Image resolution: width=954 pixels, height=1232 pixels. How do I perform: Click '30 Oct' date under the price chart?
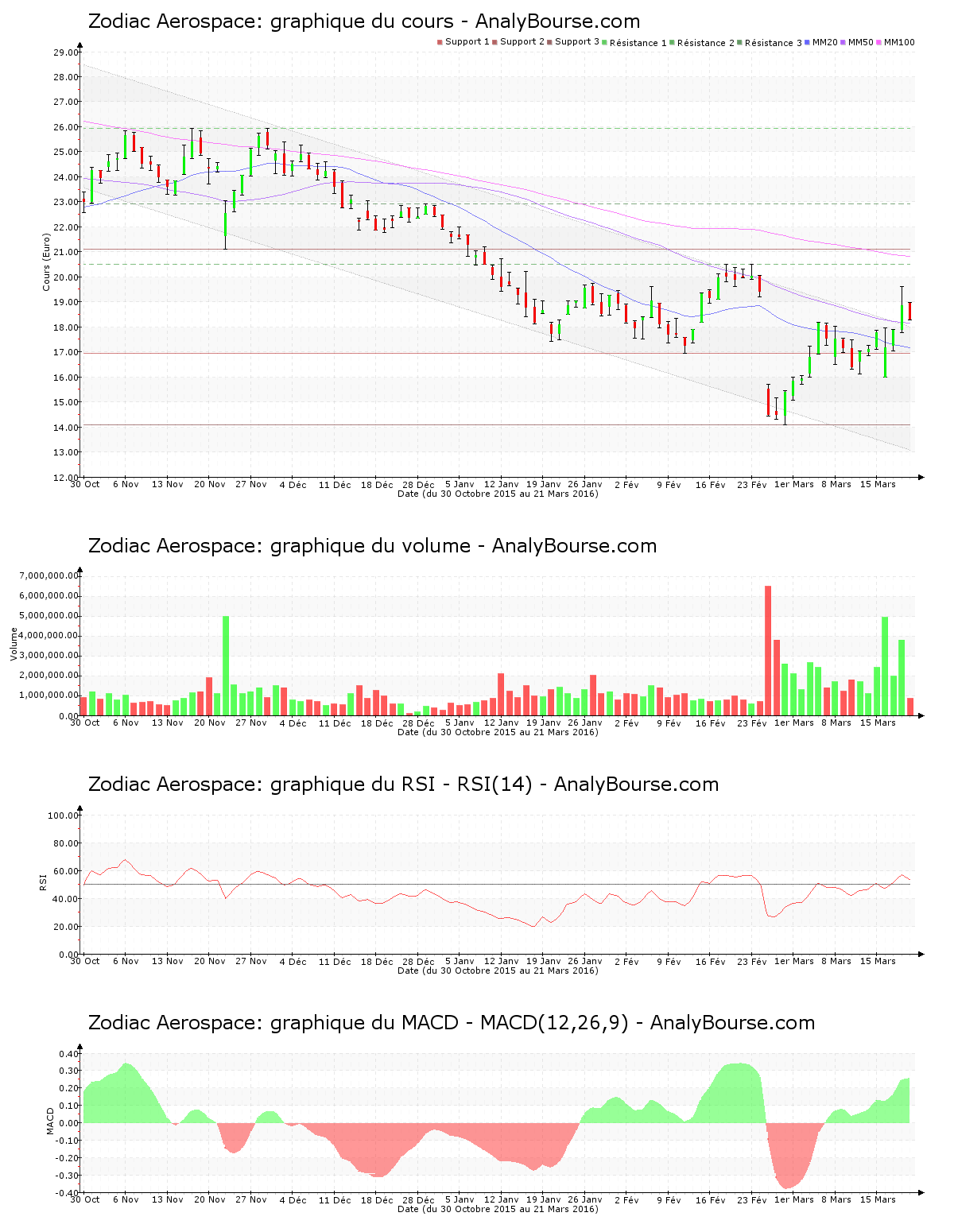[85, 484]
